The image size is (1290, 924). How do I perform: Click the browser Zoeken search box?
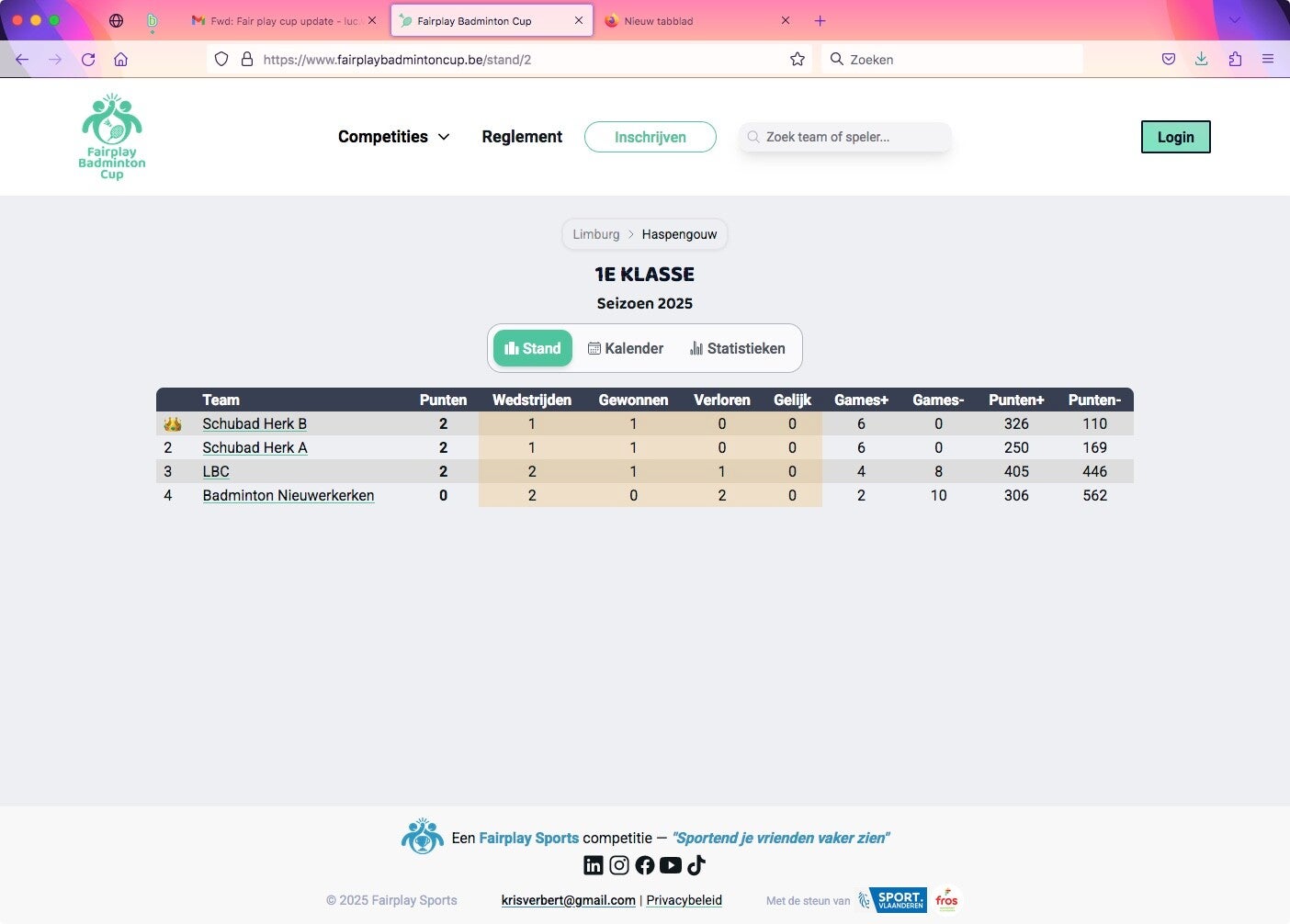pyautogui.click(x=952, y=60)
